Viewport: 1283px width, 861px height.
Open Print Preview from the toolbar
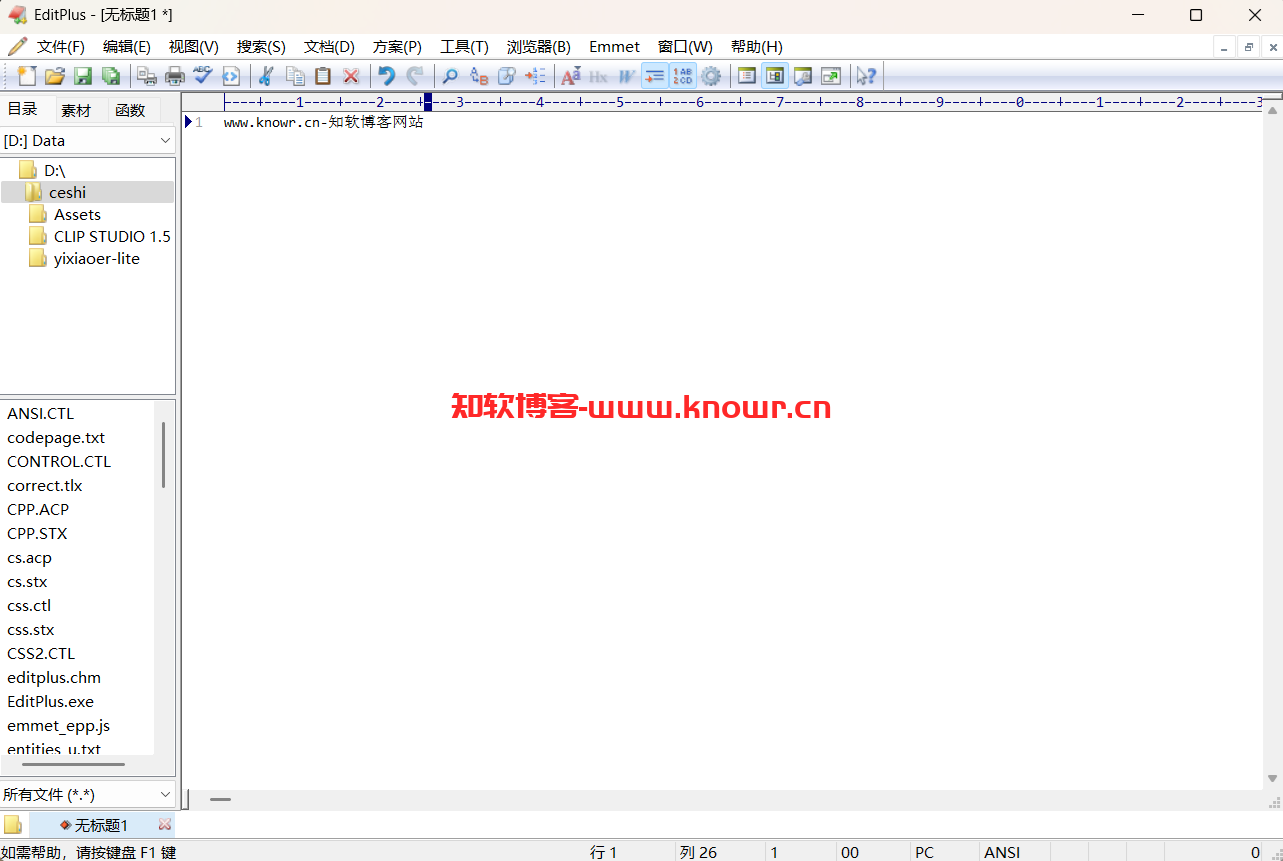pyautogui.click(x=147, y=76)
